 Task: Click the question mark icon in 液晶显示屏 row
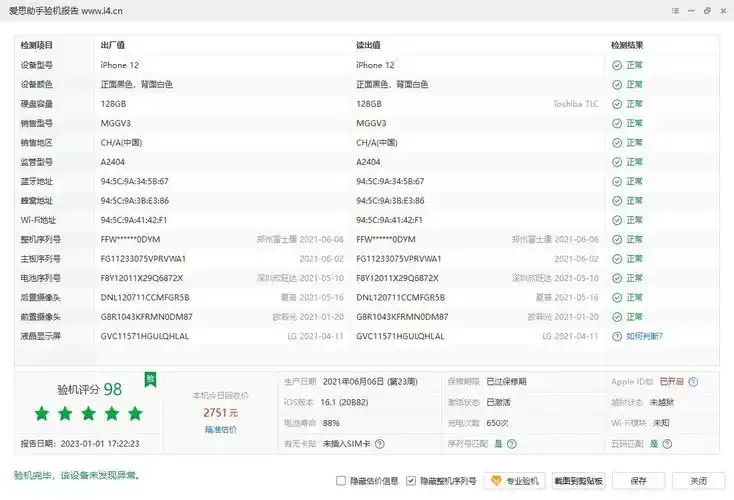(x=617, y=336)
